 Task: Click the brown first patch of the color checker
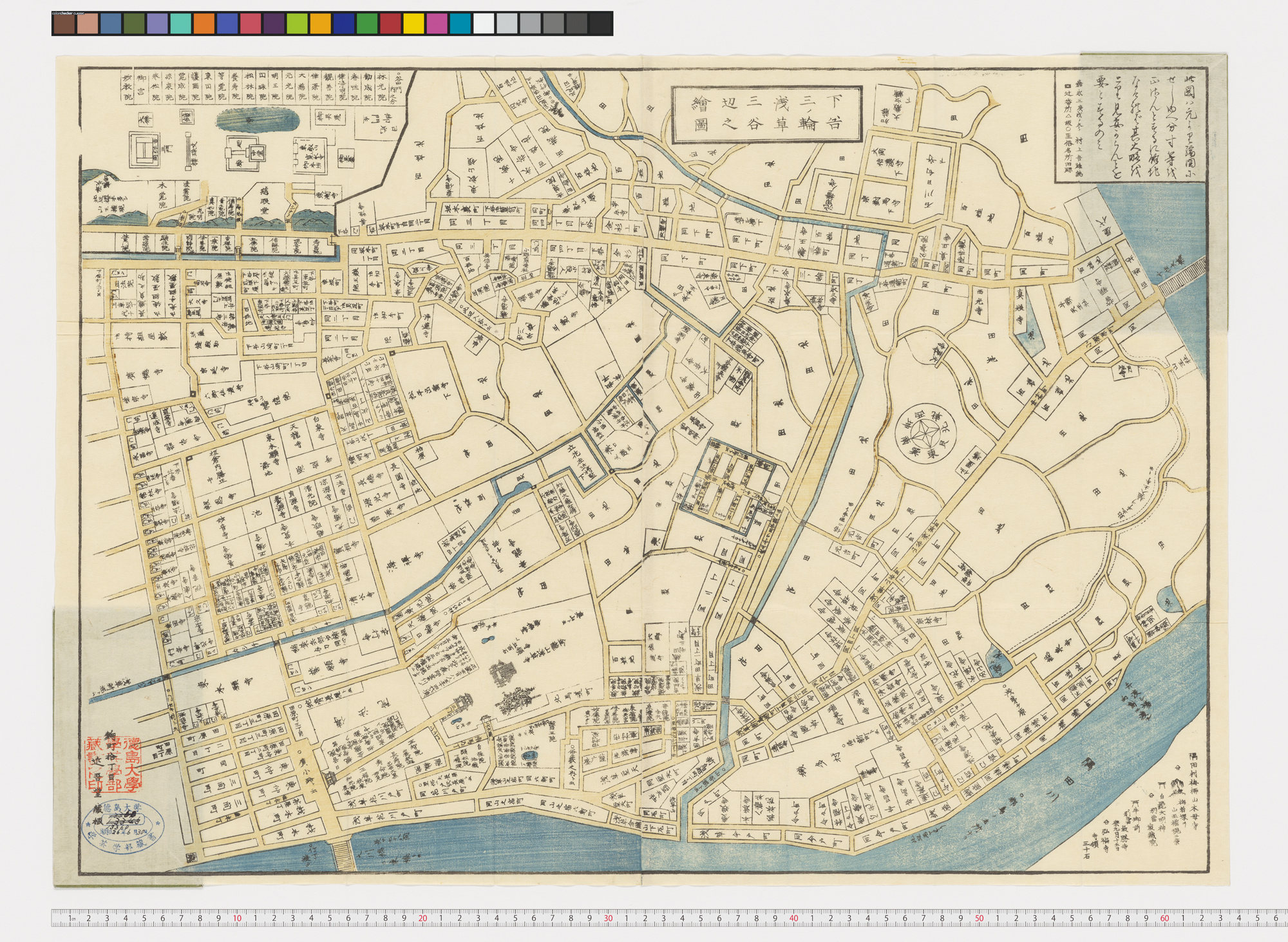coord(64,24)
